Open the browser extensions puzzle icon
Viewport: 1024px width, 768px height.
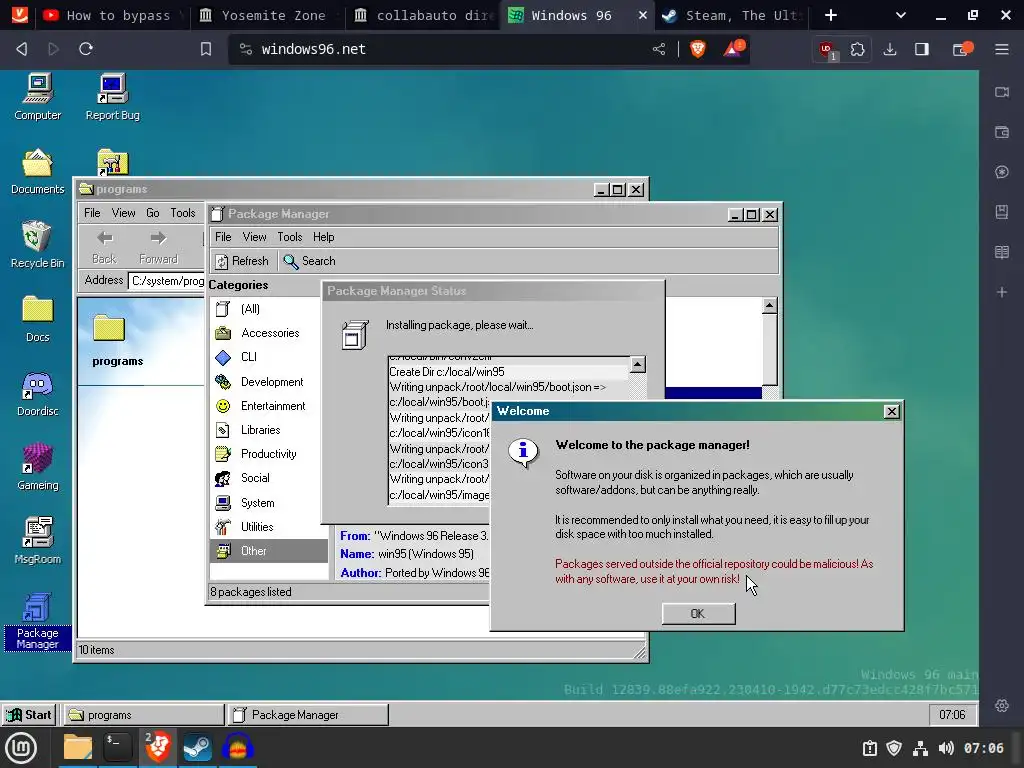click(857, 49)
